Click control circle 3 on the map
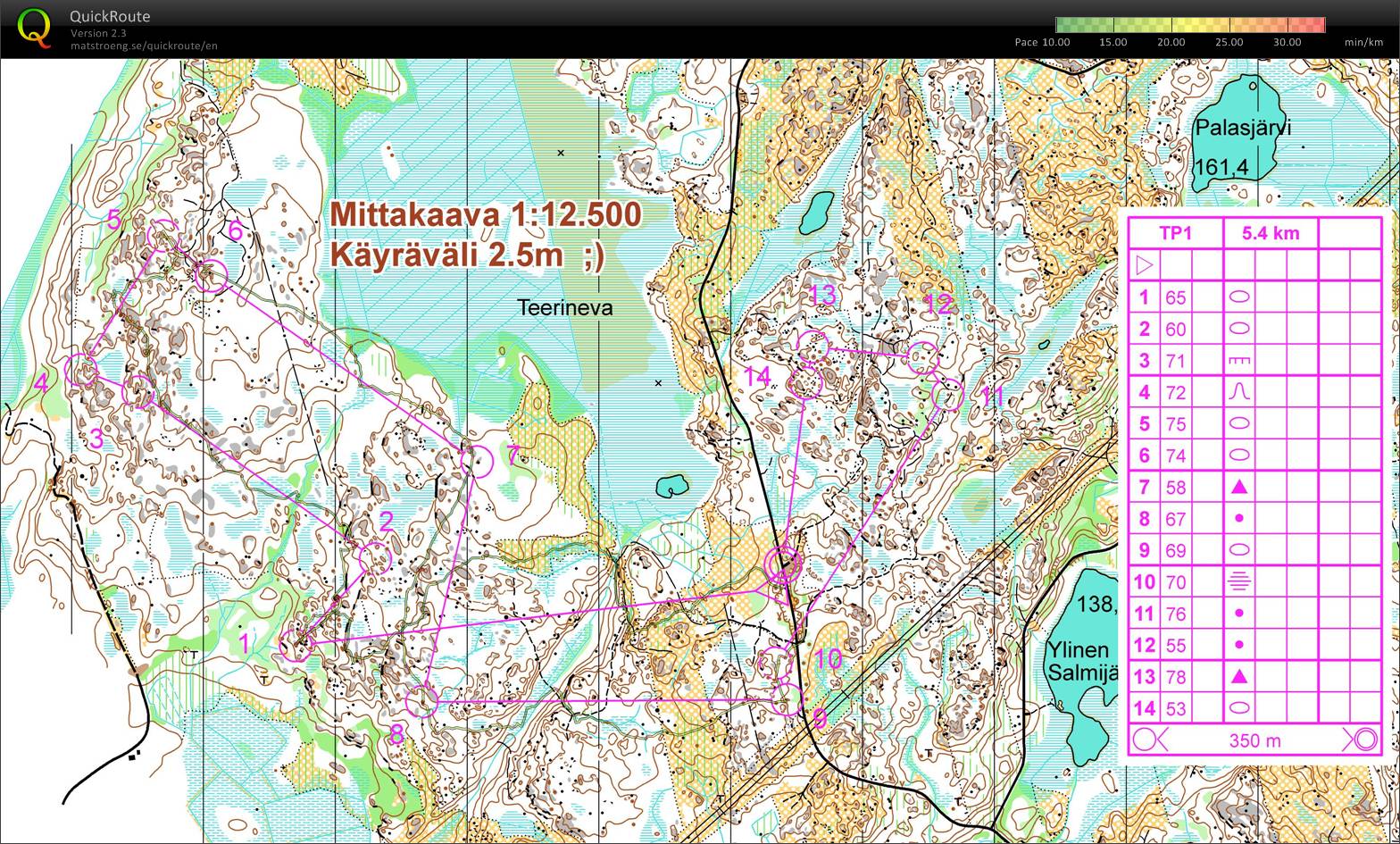Image resolution: width=1400 pixels, height=844 pixels. tap(139, 392)
